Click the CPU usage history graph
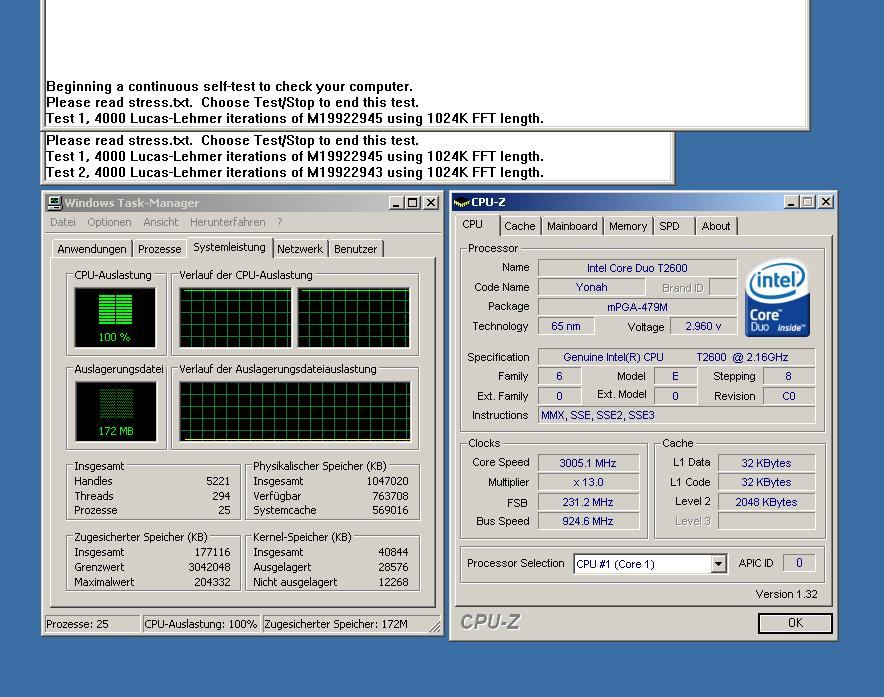This screenshot has height=697, width=884. click(294, 318)
